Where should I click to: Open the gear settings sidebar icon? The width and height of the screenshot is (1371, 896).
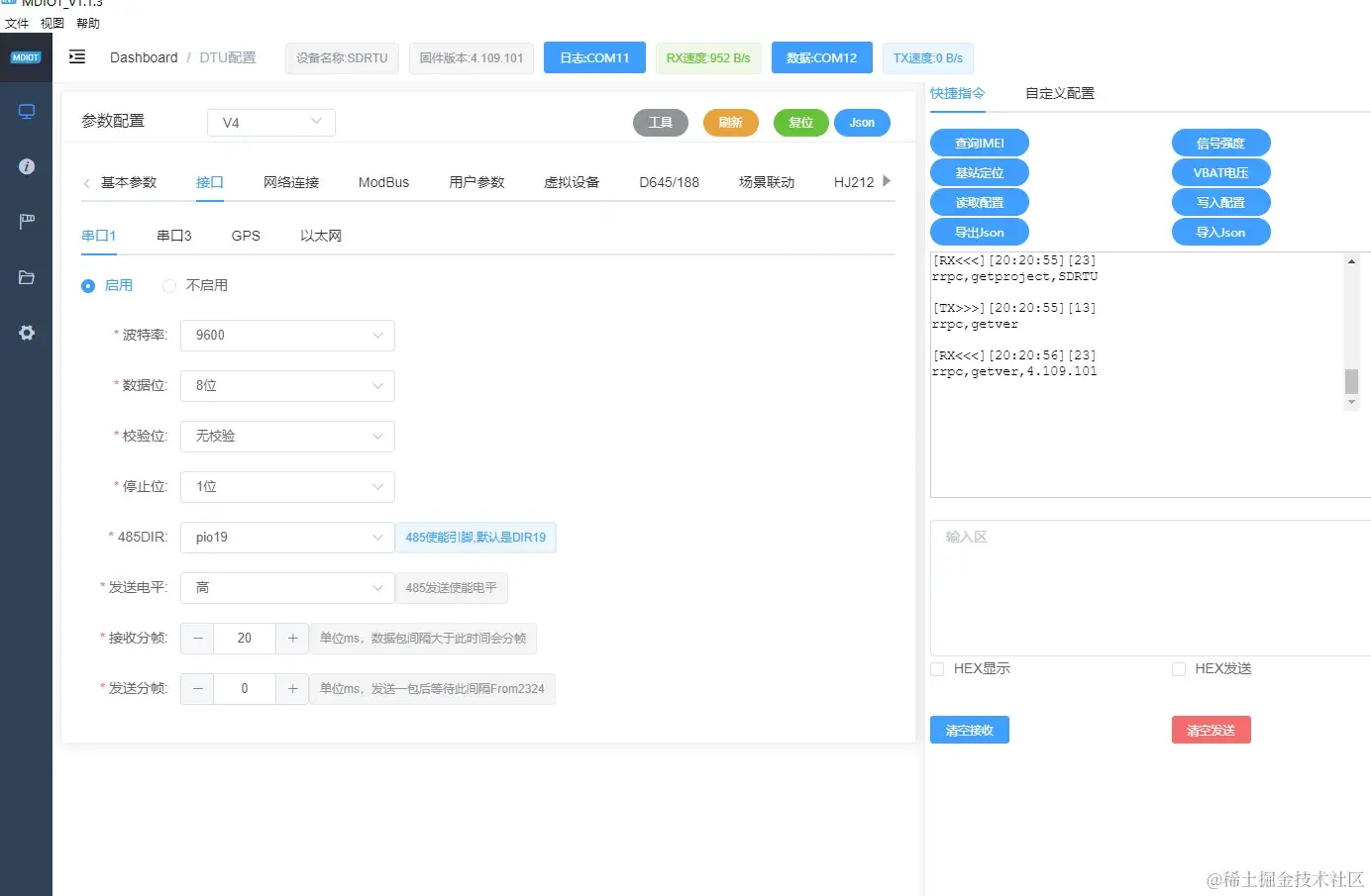[27, 333]
